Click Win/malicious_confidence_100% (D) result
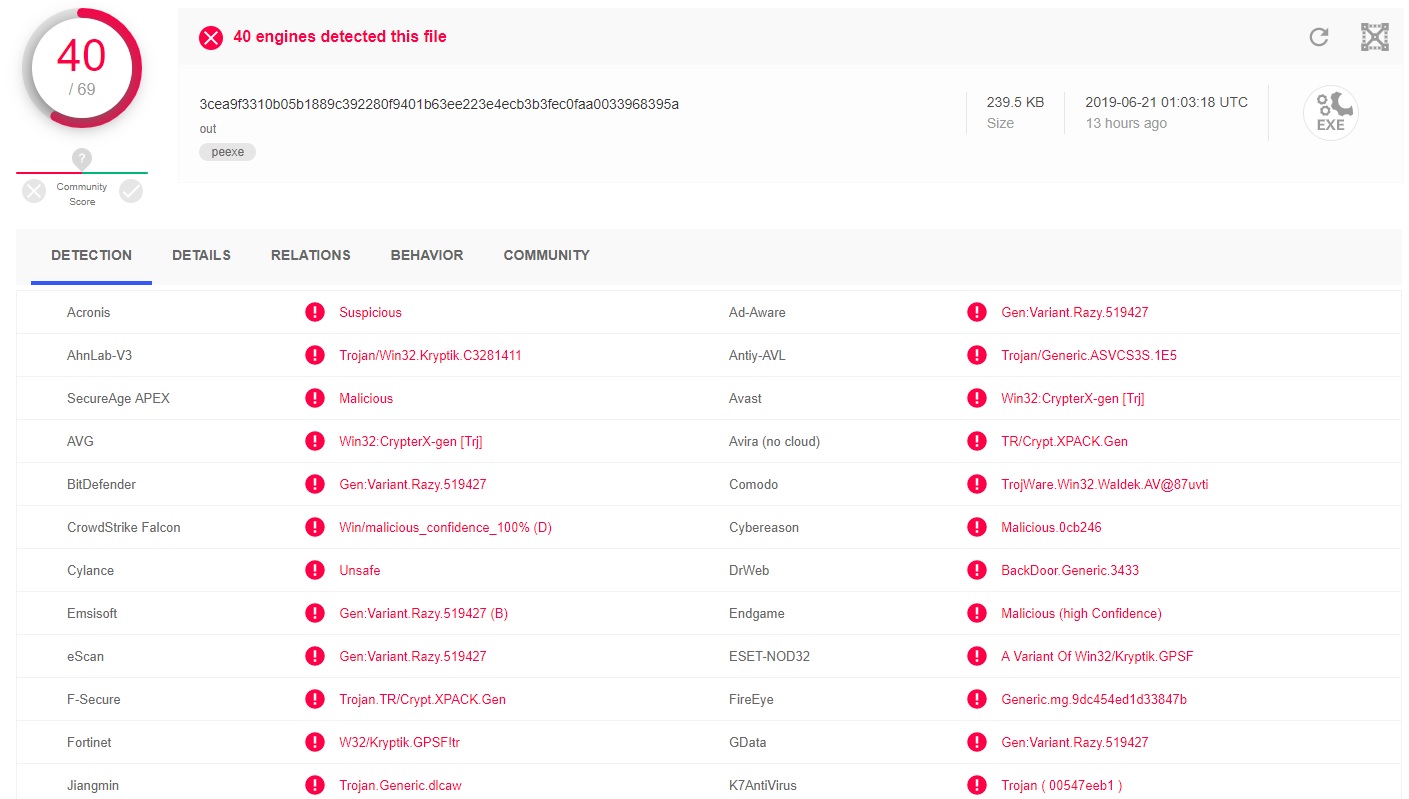Image resolution: width=1409 pixels, height=799 pixels. pos(445,527)
